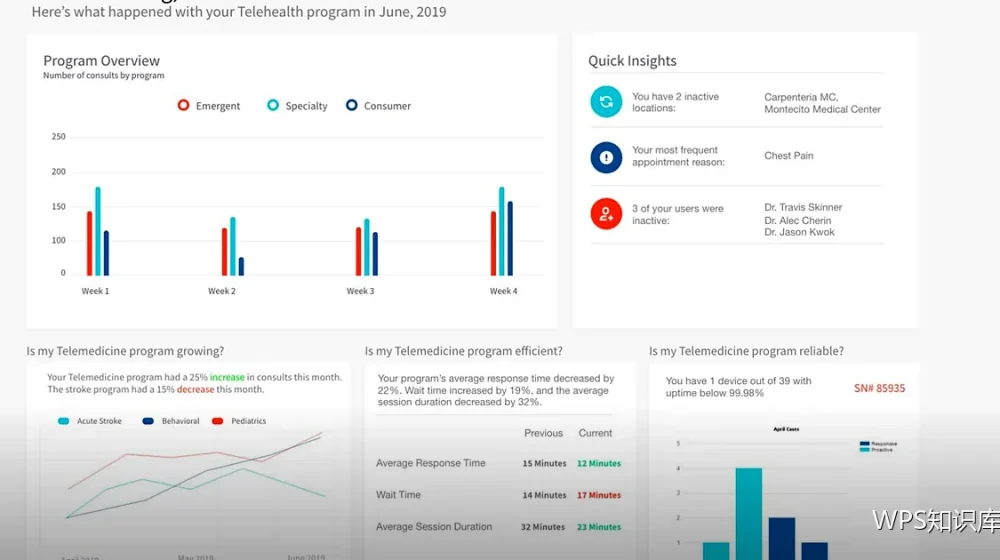Click the Week 1 Specialty bar
The height and width of the screenshot is (560, 1000).
[98, 232]
